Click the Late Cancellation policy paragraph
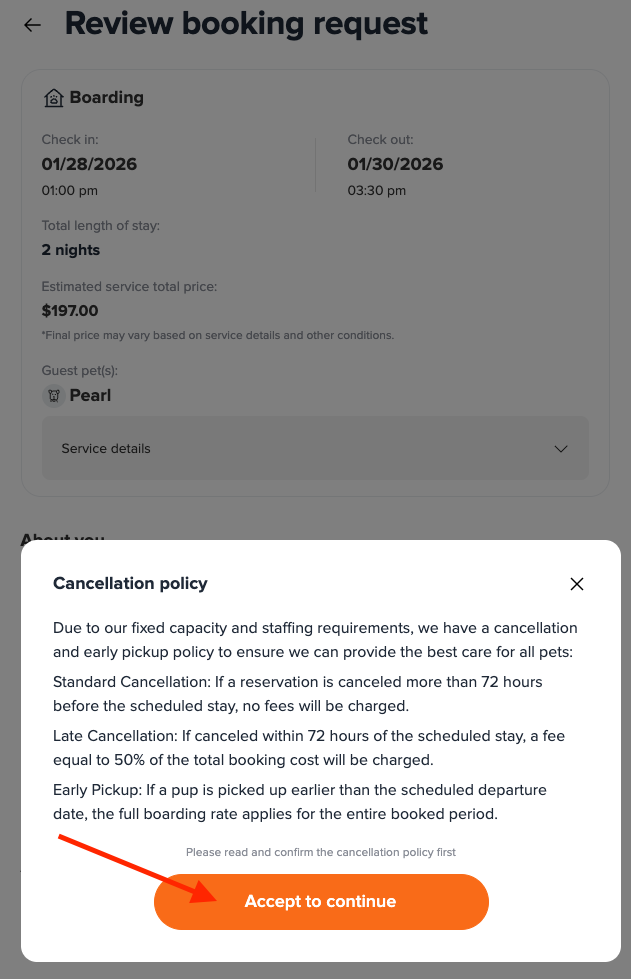631x979 pixels. pos(308,748)
